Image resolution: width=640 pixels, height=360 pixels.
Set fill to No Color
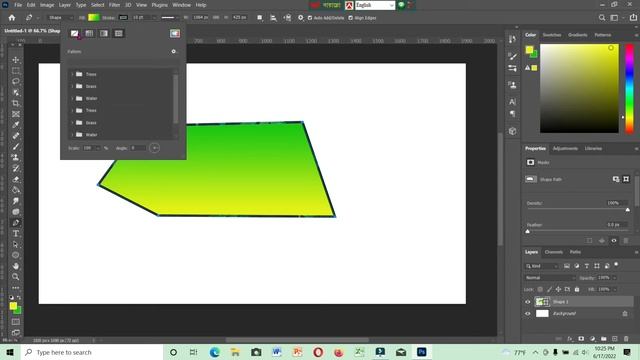74,33
